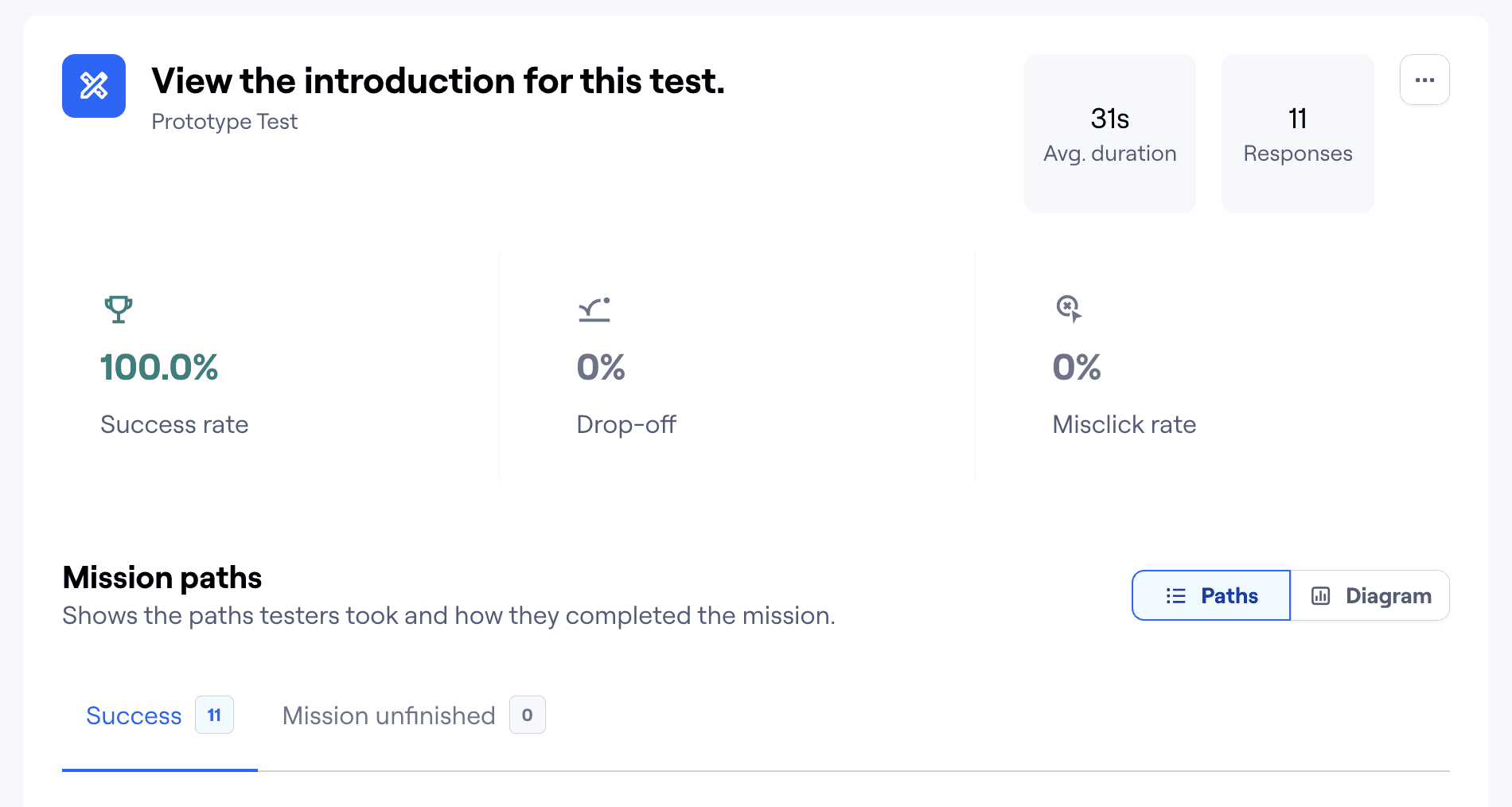Click the test title heading
Viewport: 1512px width, 807px height.
tap(438, 81)
